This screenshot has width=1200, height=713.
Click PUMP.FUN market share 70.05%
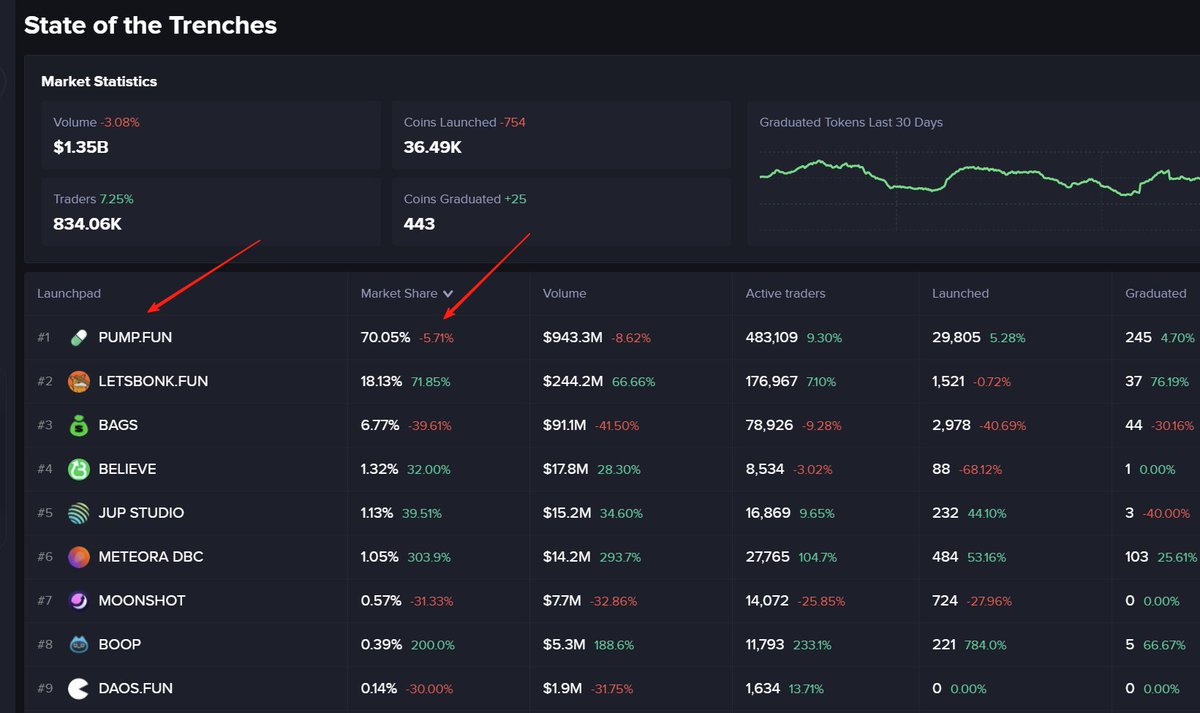(x=386, y=338)
